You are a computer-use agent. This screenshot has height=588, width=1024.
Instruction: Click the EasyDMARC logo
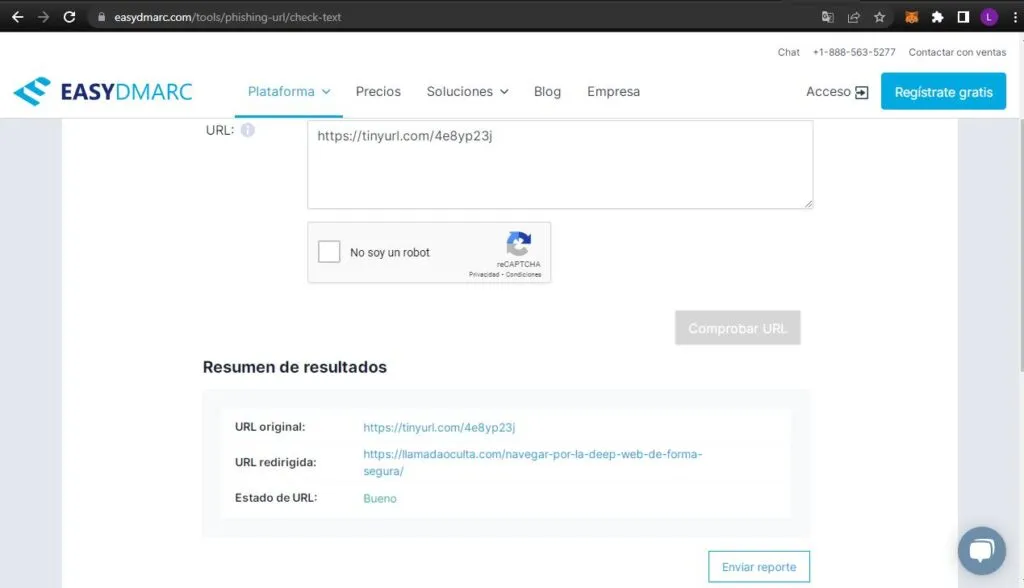point(102,91)
